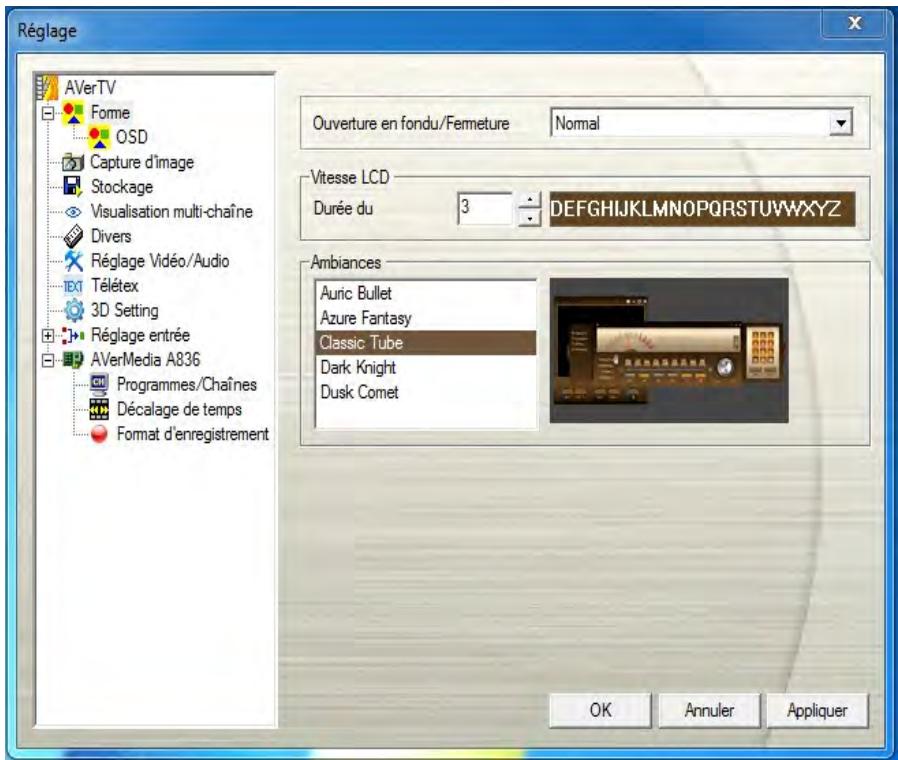This screenshot has height=760, width=898.
Task: Open Stockage settings
Action: click(122, 187)
